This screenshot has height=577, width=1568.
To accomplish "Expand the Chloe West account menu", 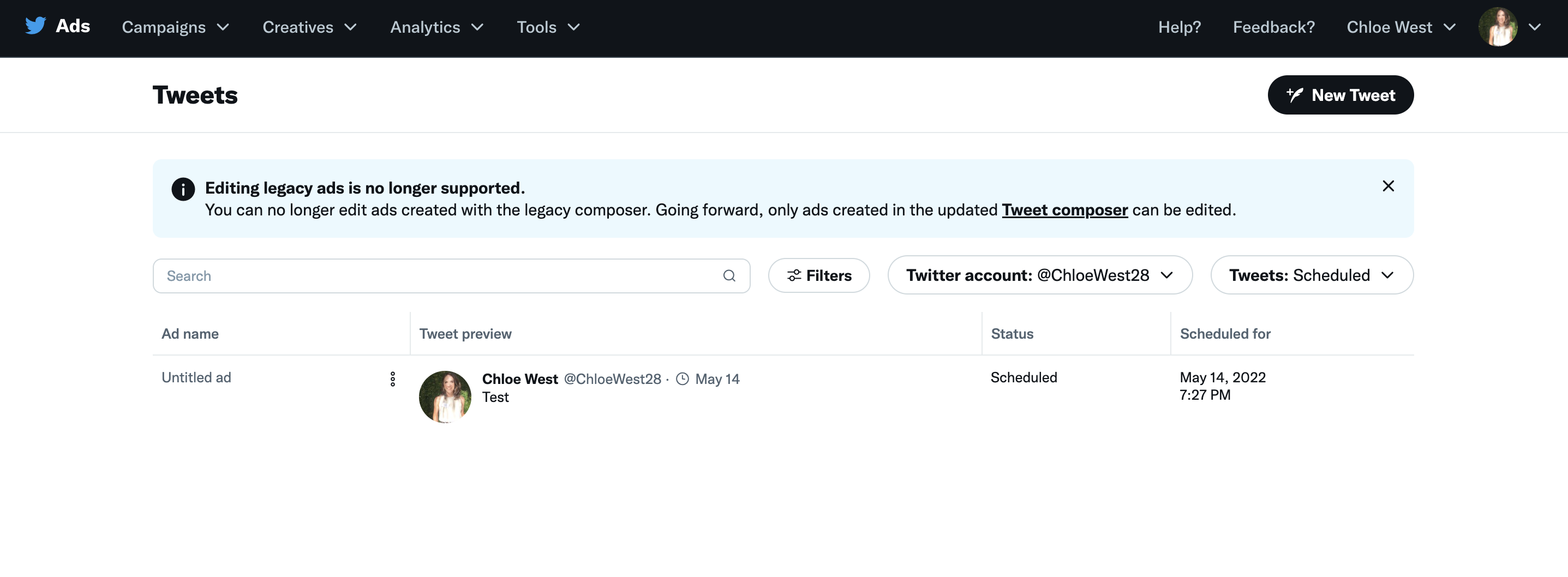I will 1401,27.
